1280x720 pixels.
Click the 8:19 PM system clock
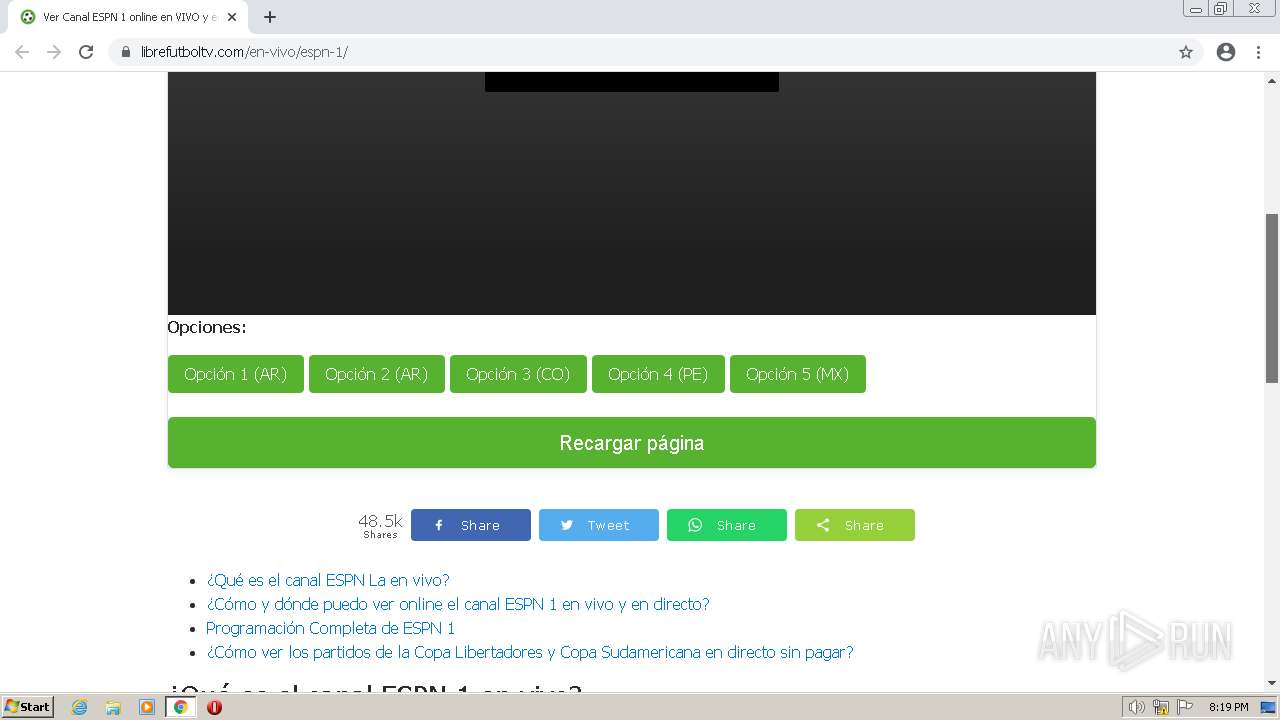coord(1228,707)
